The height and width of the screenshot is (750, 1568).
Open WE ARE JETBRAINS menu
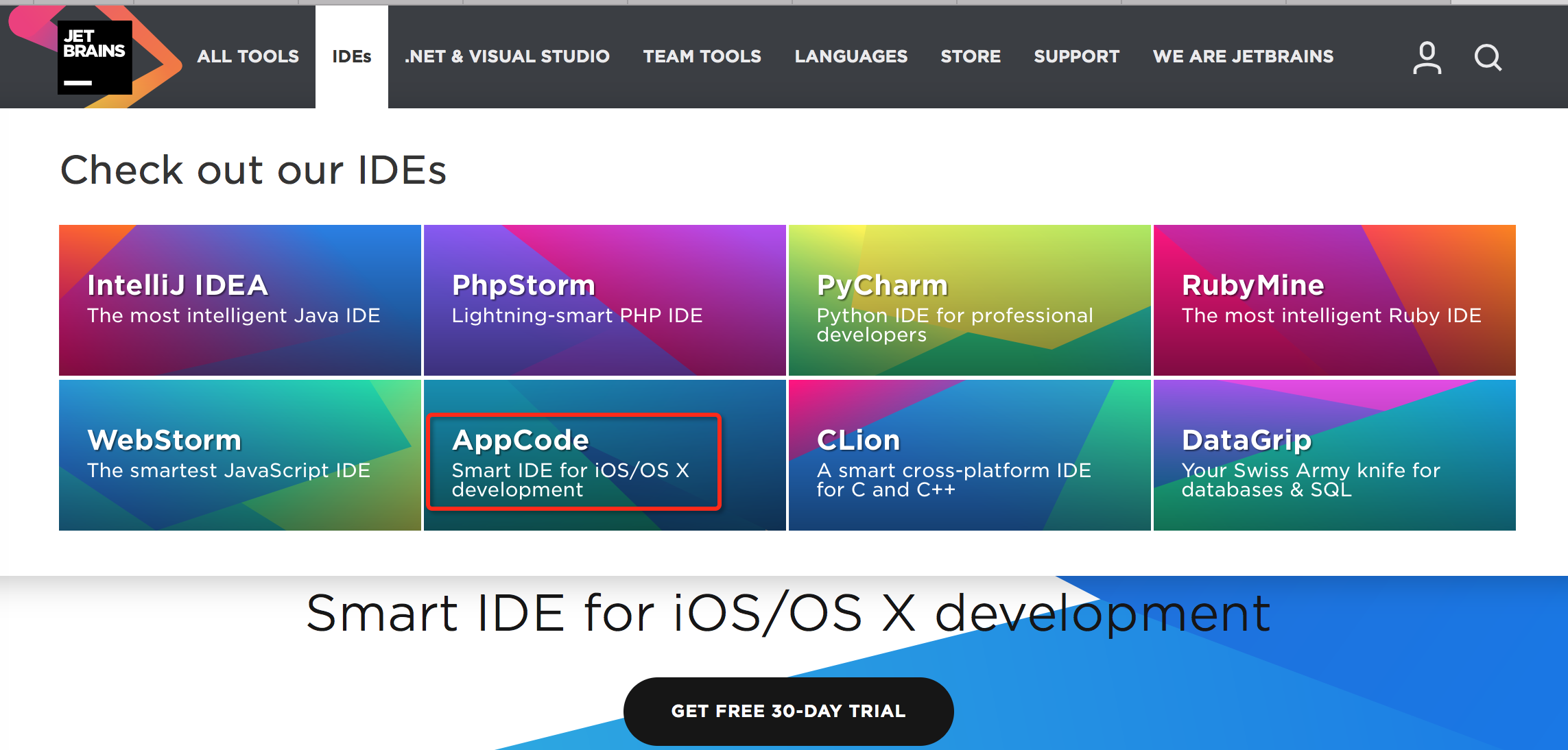1243,56
